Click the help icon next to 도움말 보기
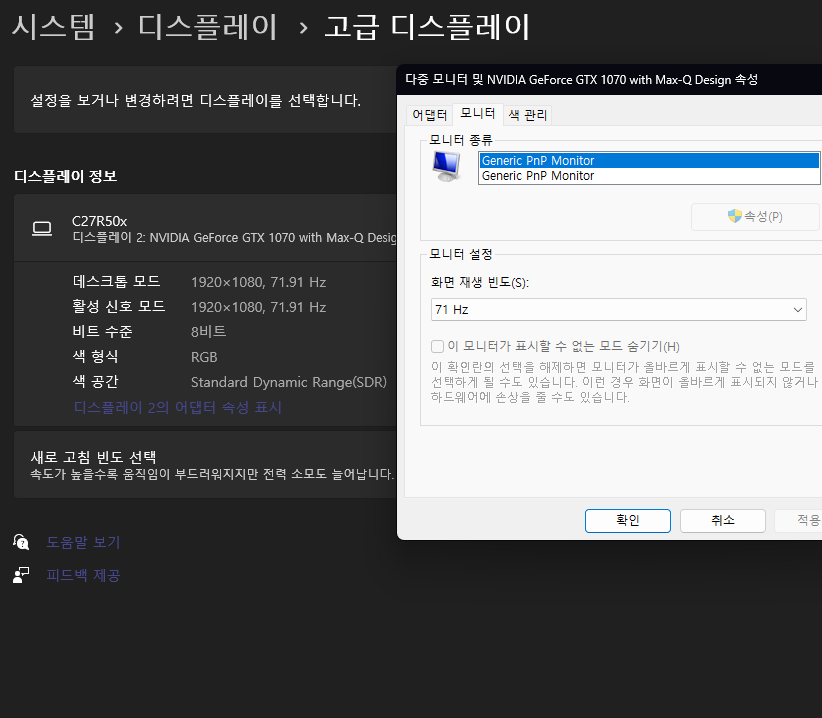The width and height of the screenshot is (822, 718). coord(21,542)
